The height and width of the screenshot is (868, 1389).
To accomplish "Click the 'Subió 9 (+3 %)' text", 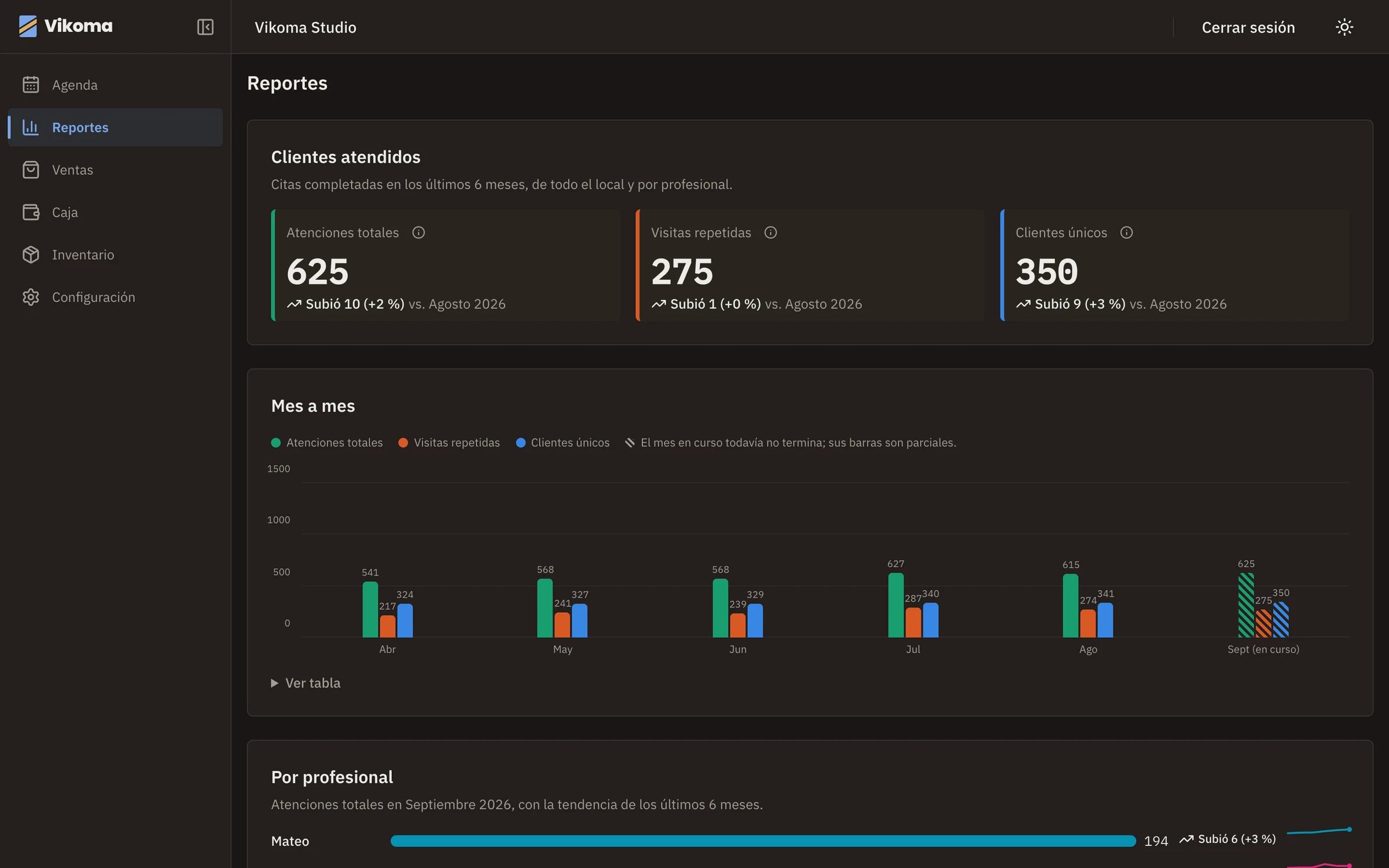I will coord(1080,304).
